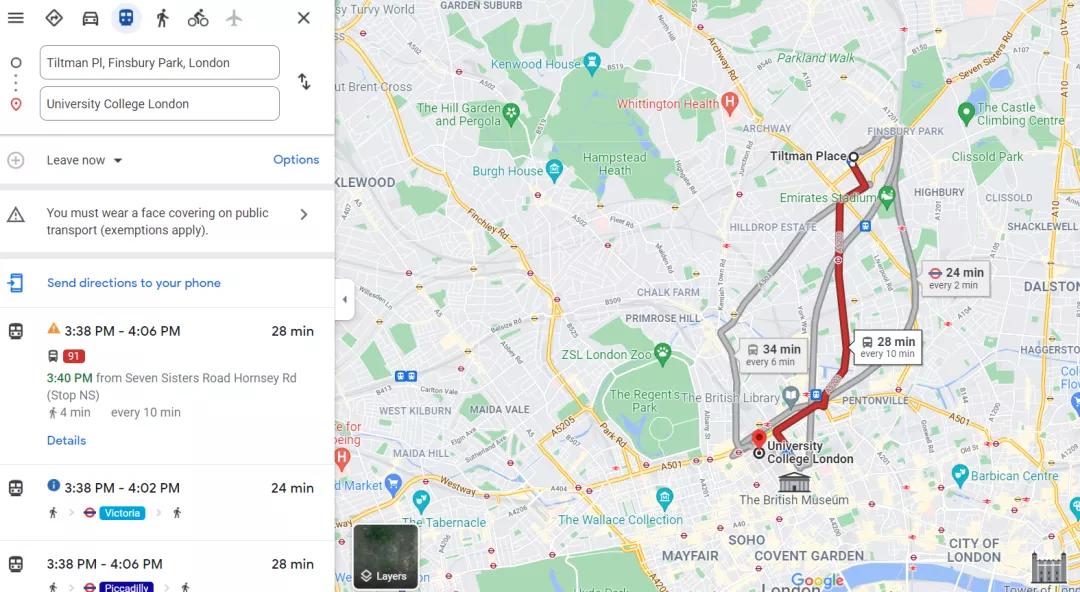Click the 34 min route label on map
This screenshot has height=592, width=1080.
[773, 355]
